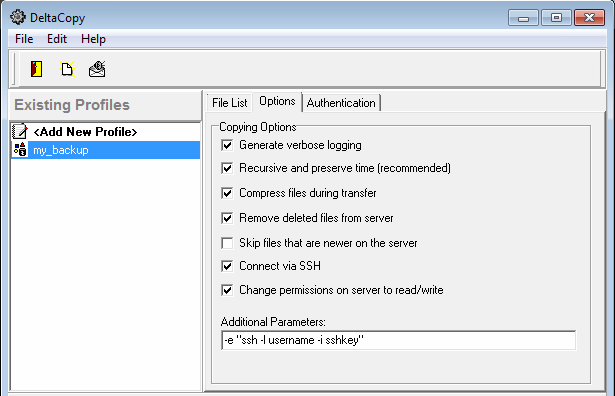
Task: Click the notepad icon beside Add New Profile
Action: (x=20, y=131)
